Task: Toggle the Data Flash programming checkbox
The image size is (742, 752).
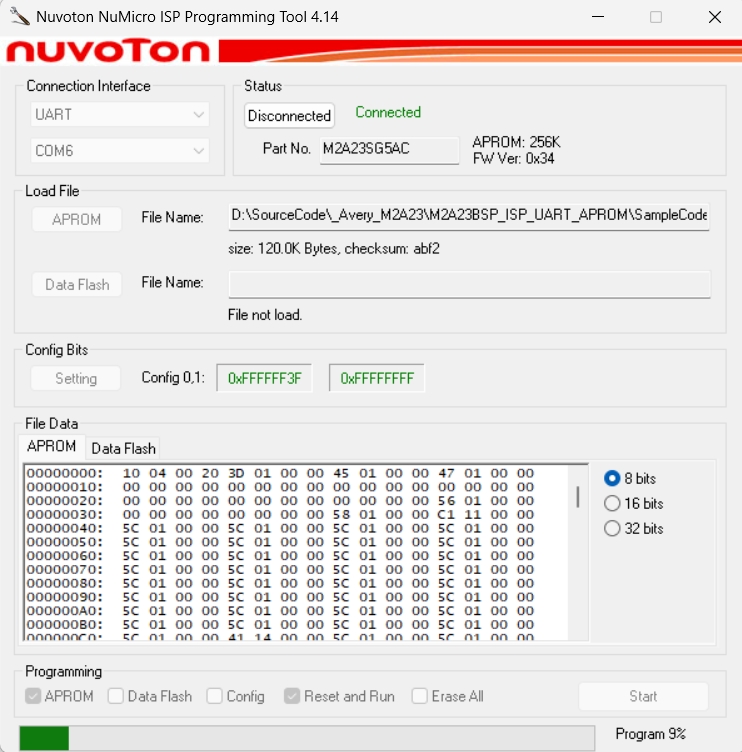Action: tap(116, 696)
